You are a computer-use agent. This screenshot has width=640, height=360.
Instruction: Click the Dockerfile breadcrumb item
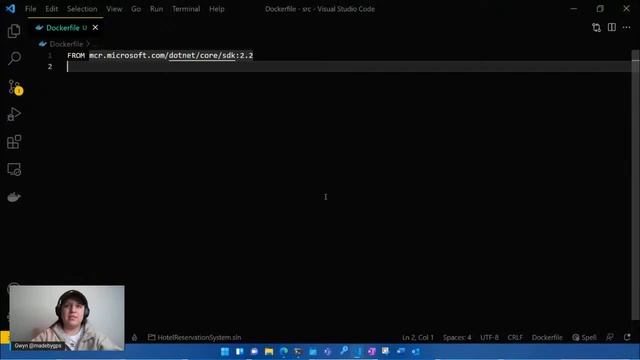click(66, 44)
